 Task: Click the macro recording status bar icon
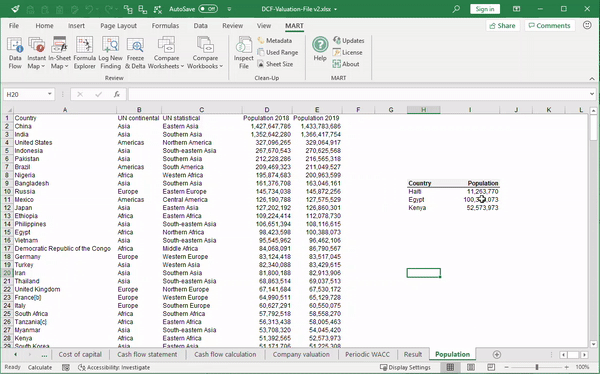click(66, 367)
